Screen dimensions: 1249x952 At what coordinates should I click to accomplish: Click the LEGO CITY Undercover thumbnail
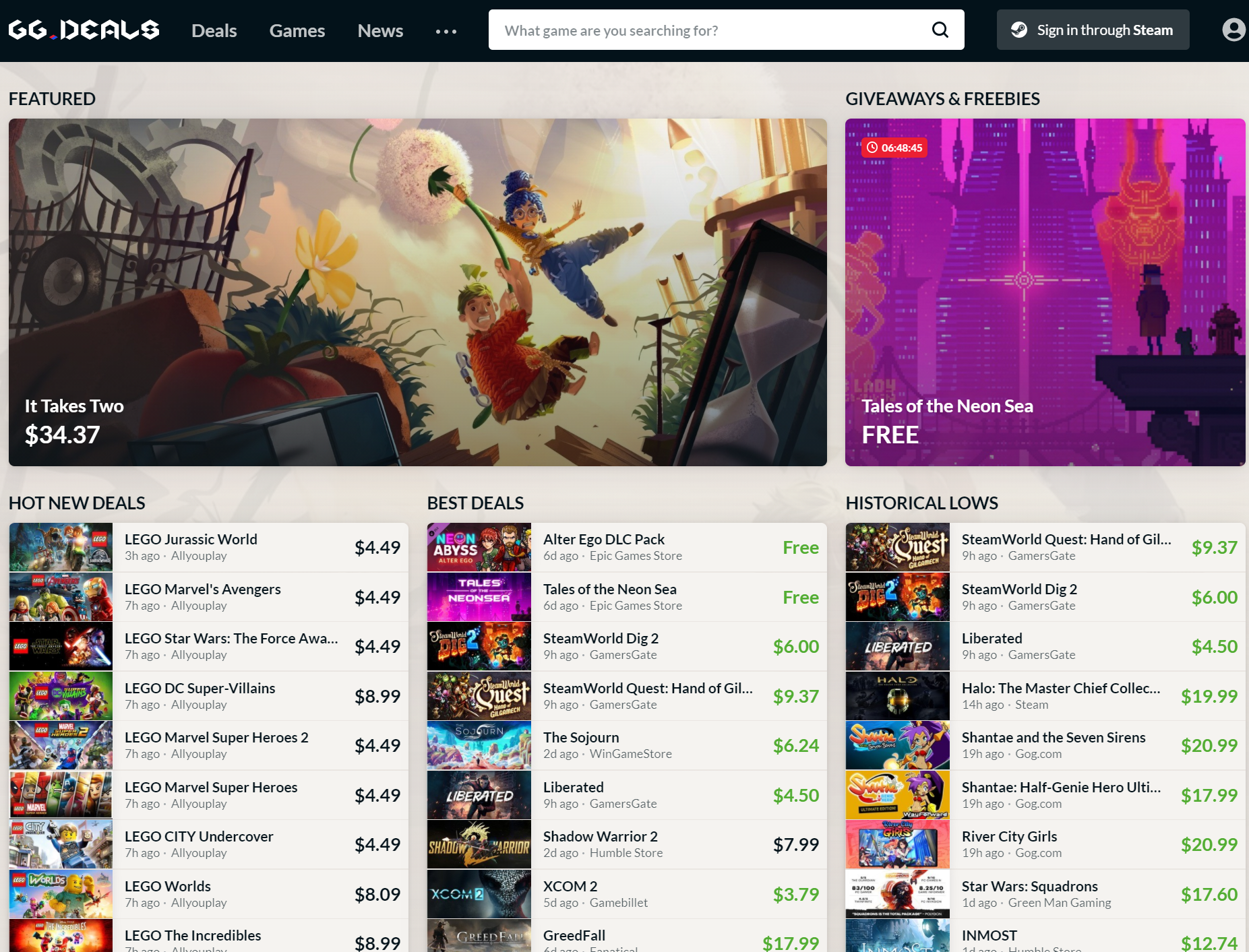click(61, 844)
